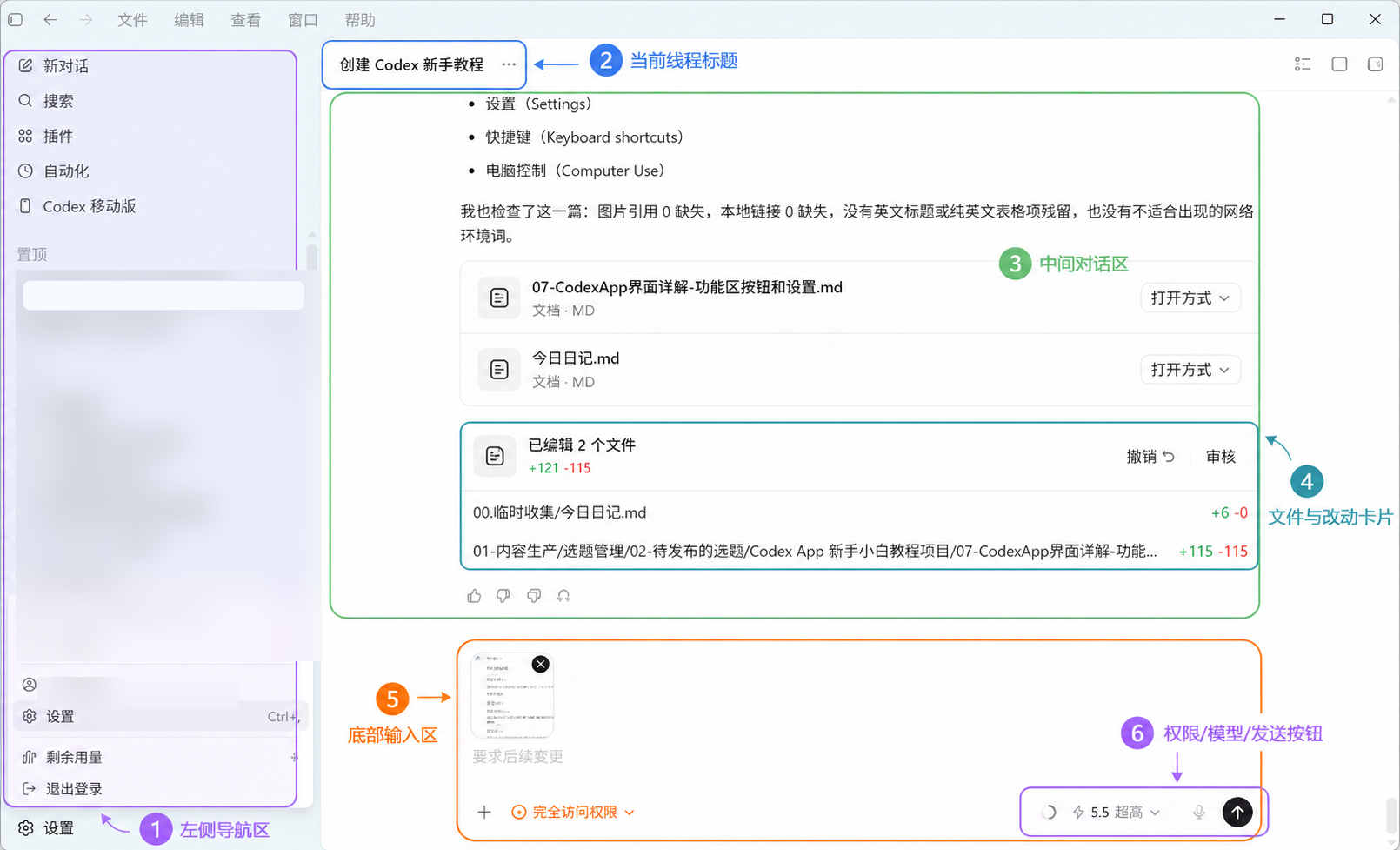The width and height of the screenshot is (1400, 850).
Task: Click the +121 -115 change summary
Action: click(x=559, y=468)
